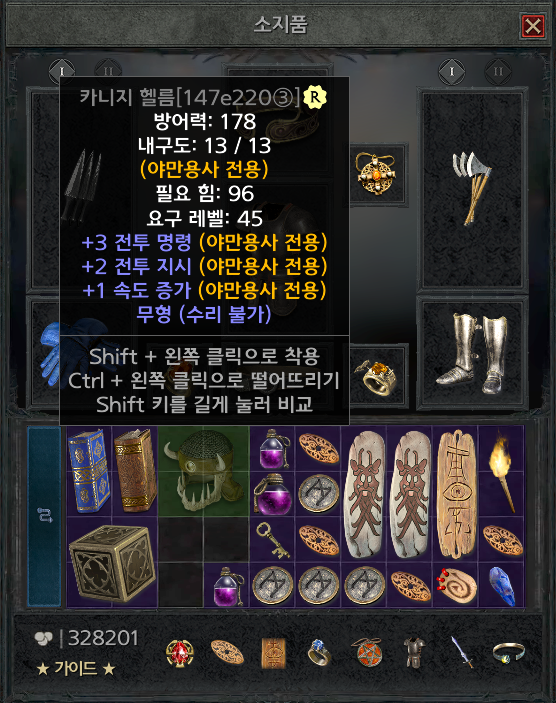Viewport: 556px width, 703px height.
Task: Select the Horadric Cube in inventory
Action: tap(112, 563)
